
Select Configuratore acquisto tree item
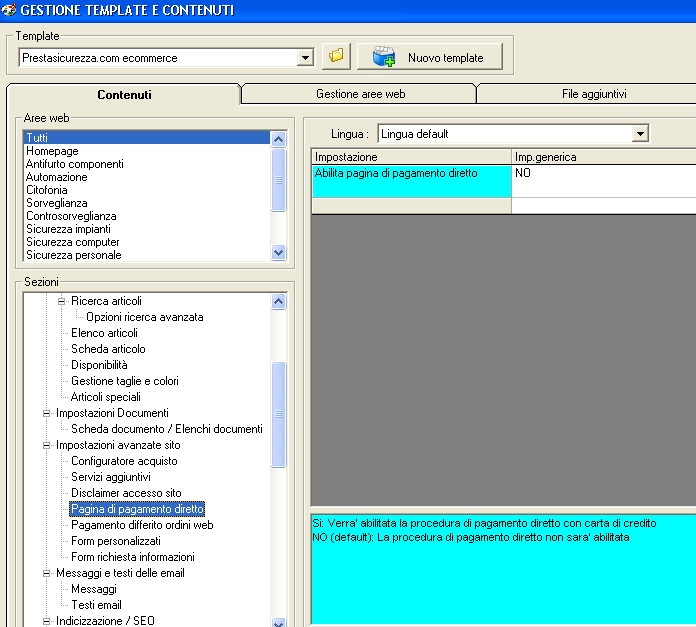(x=124, y=461)
